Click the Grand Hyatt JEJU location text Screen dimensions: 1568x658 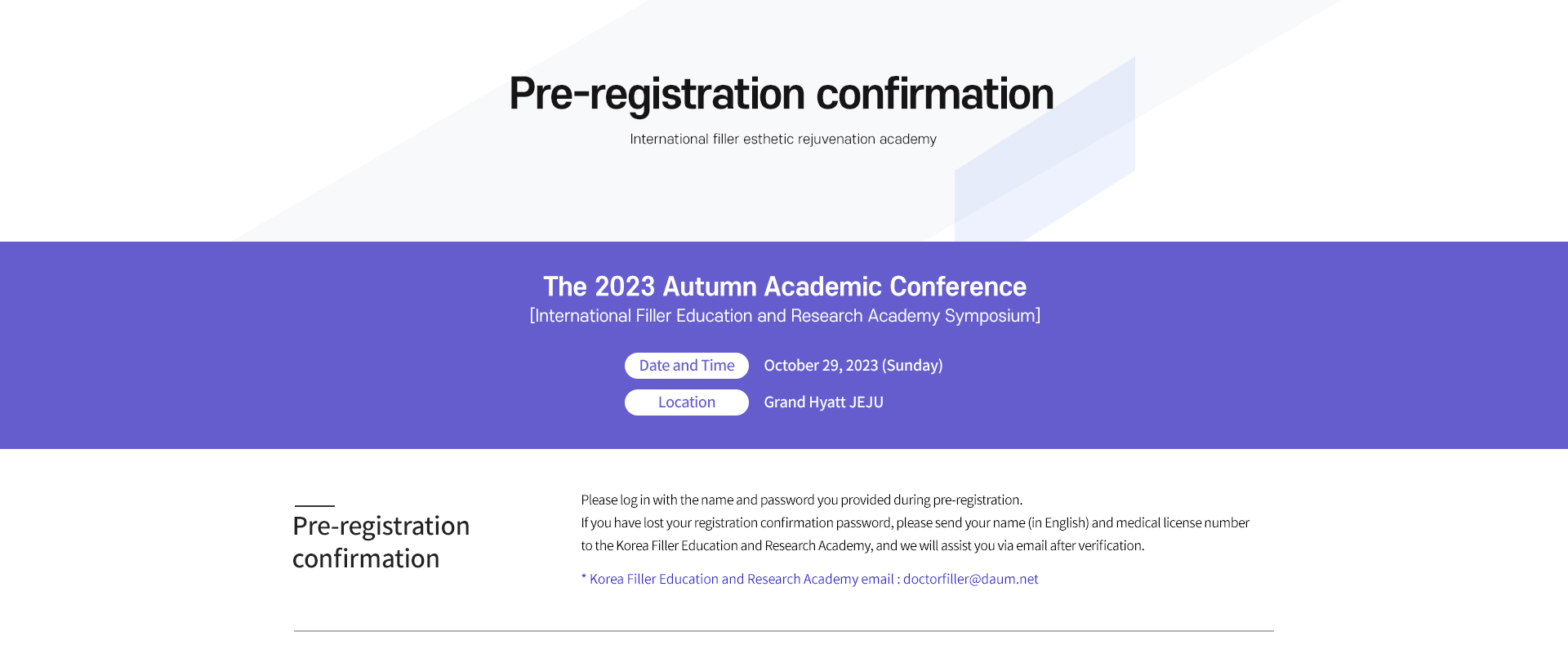pyautogui.click(x=823, y=402)
